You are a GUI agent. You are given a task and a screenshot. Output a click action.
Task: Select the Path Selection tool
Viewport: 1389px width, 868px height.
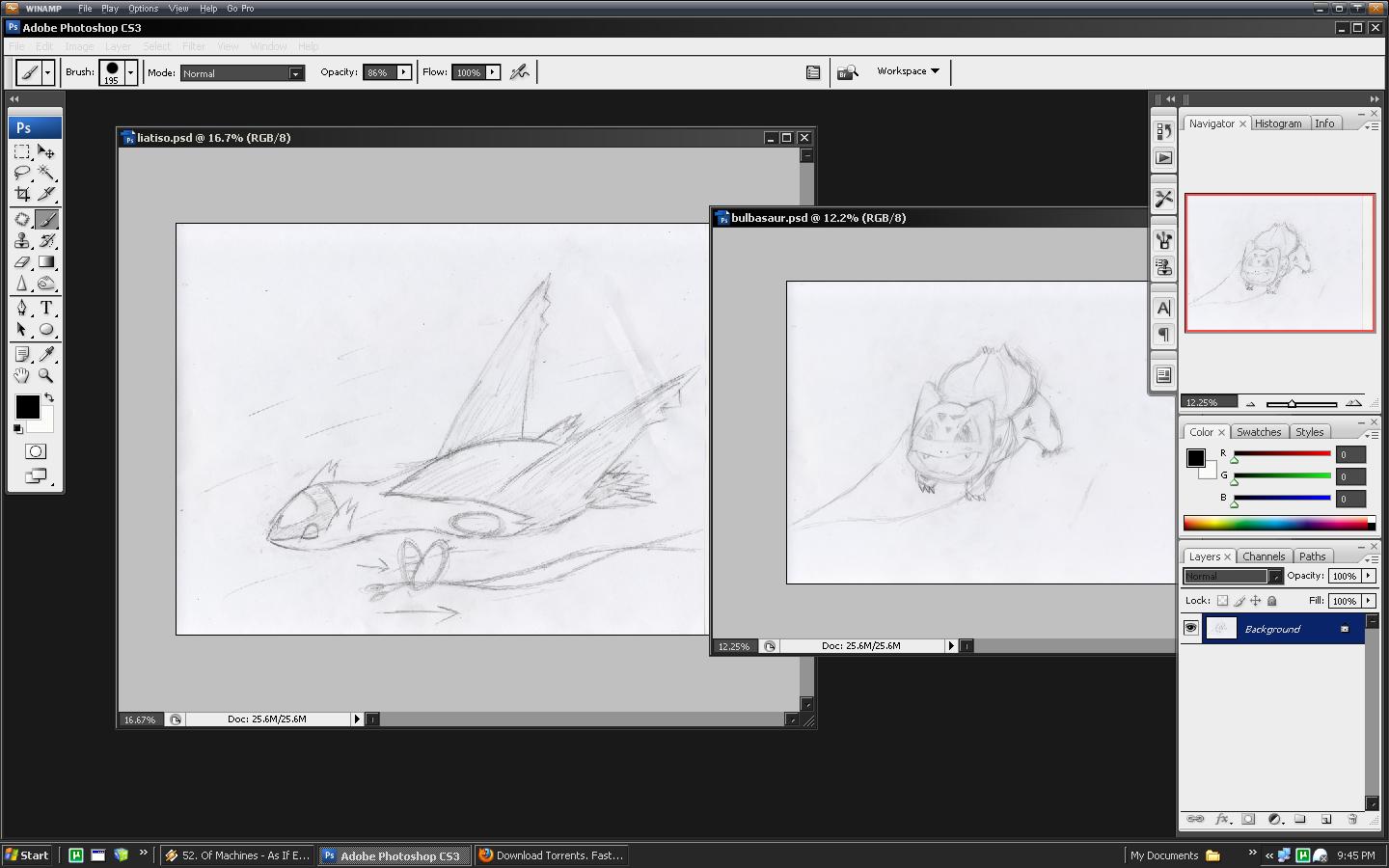pos(22,329)
